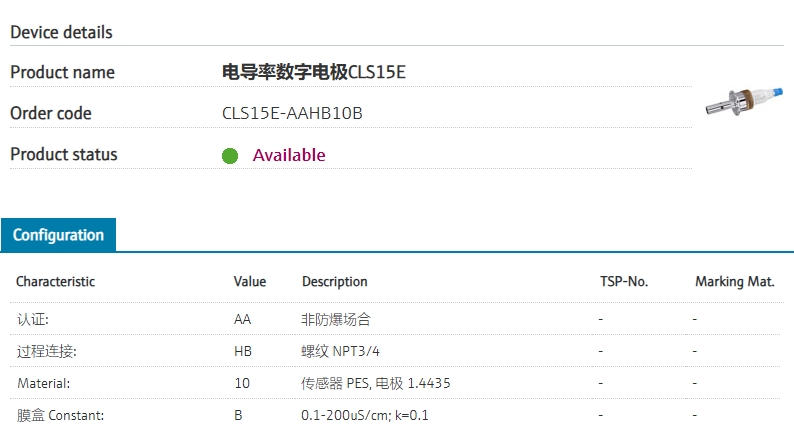The image size is (794, 434).
Task: Select the Configuration tab
Action: coord(58,235)
